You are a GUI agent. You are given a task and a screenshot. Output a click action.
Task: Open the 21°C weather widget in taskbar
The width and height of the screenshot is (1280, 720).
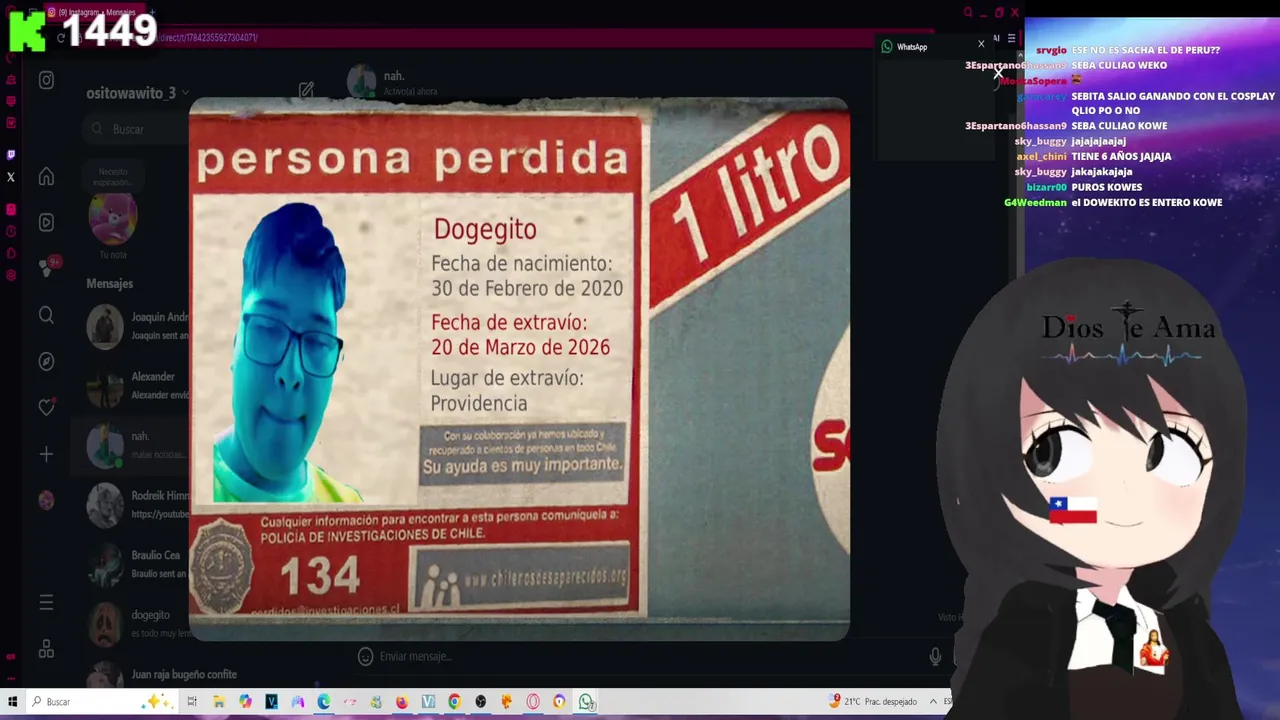[873, 702]
